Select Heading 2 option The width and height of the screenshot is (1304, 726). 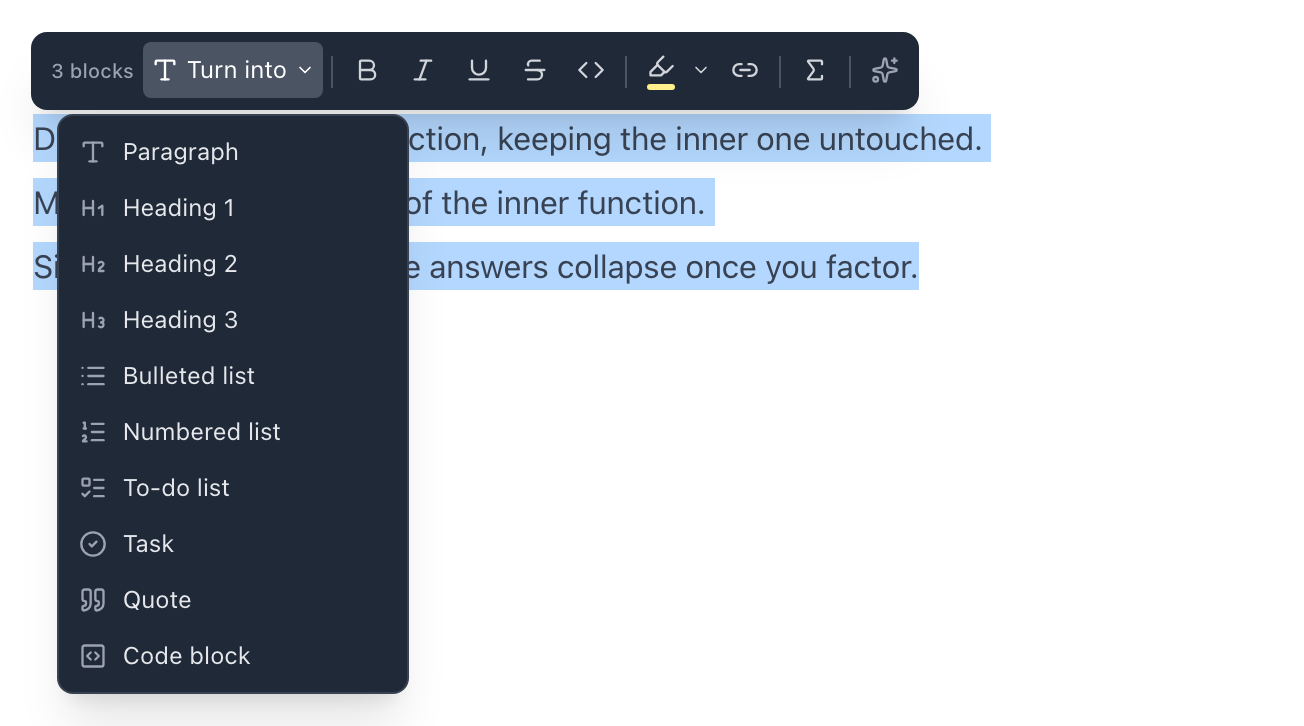(233, 264)
